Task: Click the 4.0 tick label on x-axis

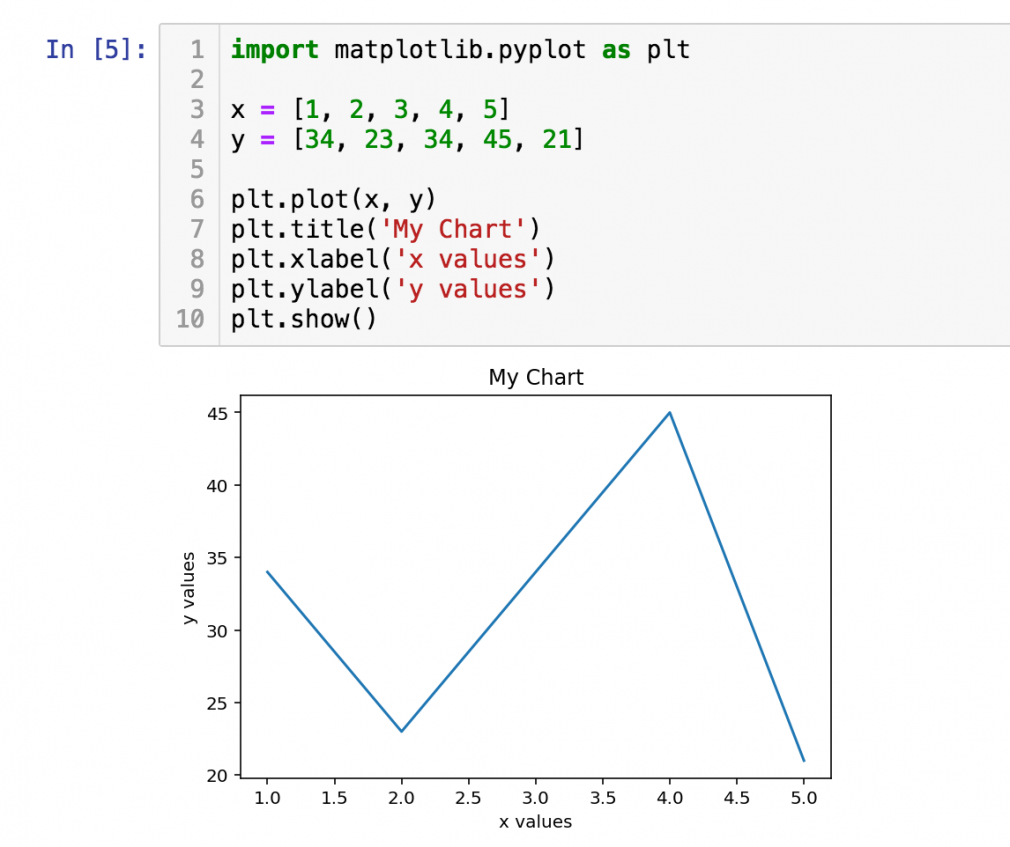Action: coord(670,799)
